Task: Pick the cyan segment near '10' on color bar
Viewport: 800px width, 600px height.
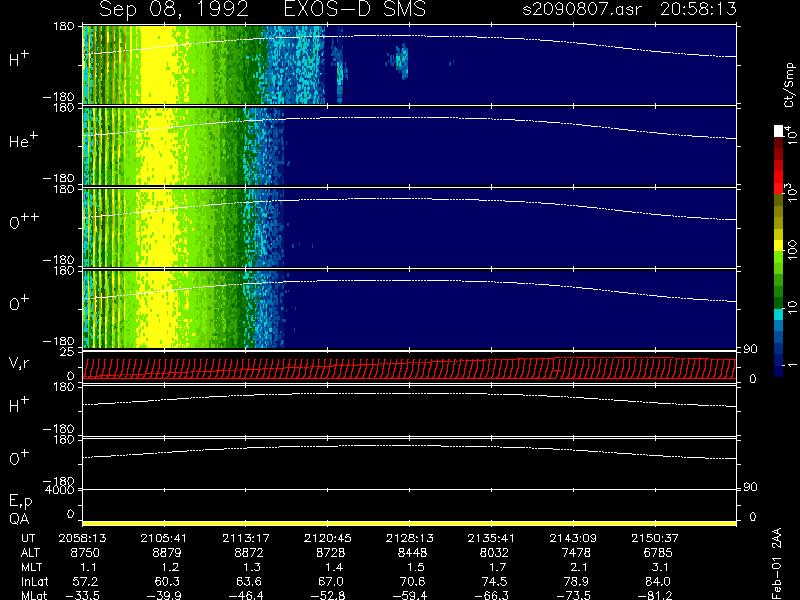Action: (x=779, y=314)
